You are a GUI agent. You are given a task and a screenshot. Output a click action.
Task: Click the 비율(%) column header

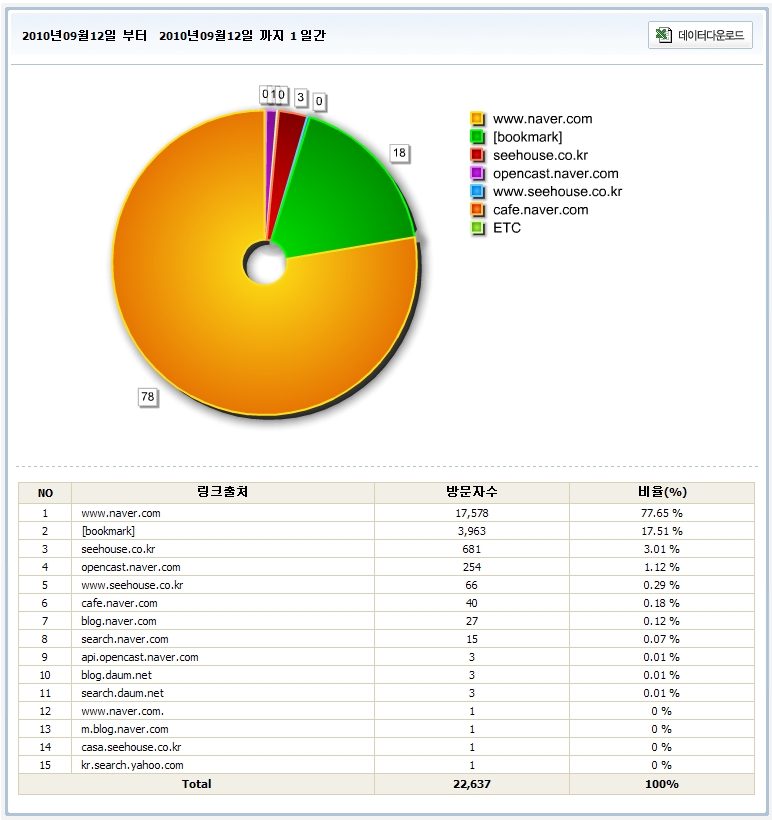pyautogui.click(x=661, y=492)
